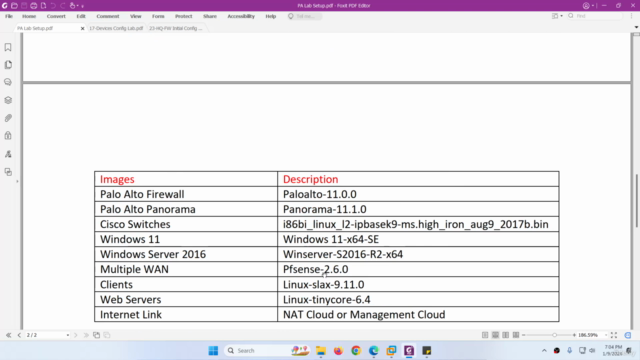
Task: Open the Convert ribbon tab
Action: (56, 16)
